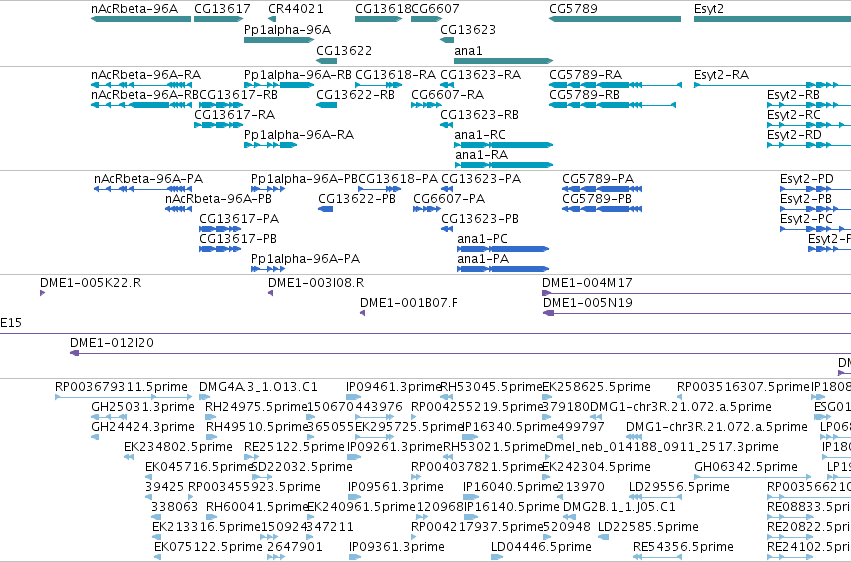Select the GH06342.5prime EST label
851x562 pixels.
click(x=746, y=467)
